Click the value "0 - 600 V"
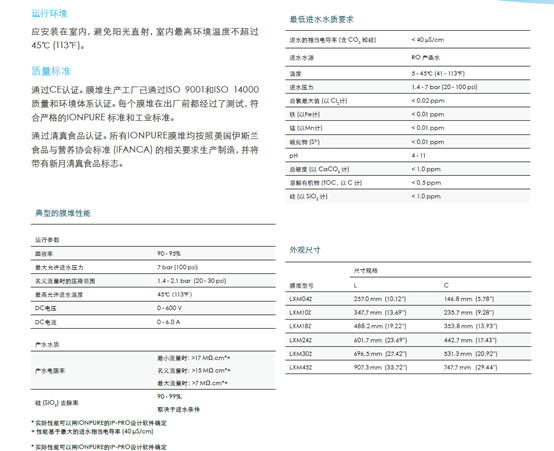Viewport: 554px width, 451px height. point(169,308)
